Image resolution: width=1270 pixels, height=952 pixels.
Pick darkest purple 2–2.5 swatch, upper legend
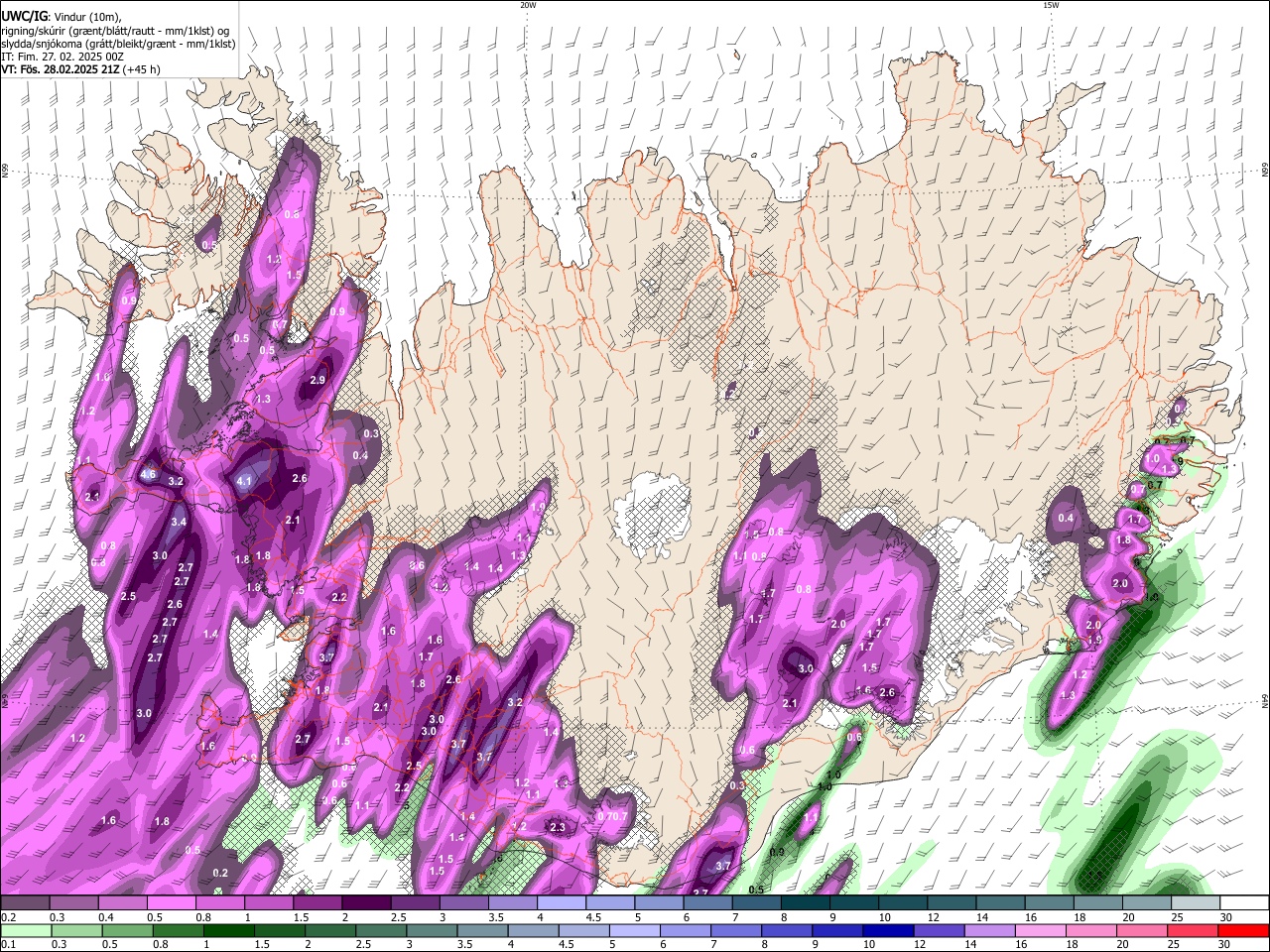[365, 902]
